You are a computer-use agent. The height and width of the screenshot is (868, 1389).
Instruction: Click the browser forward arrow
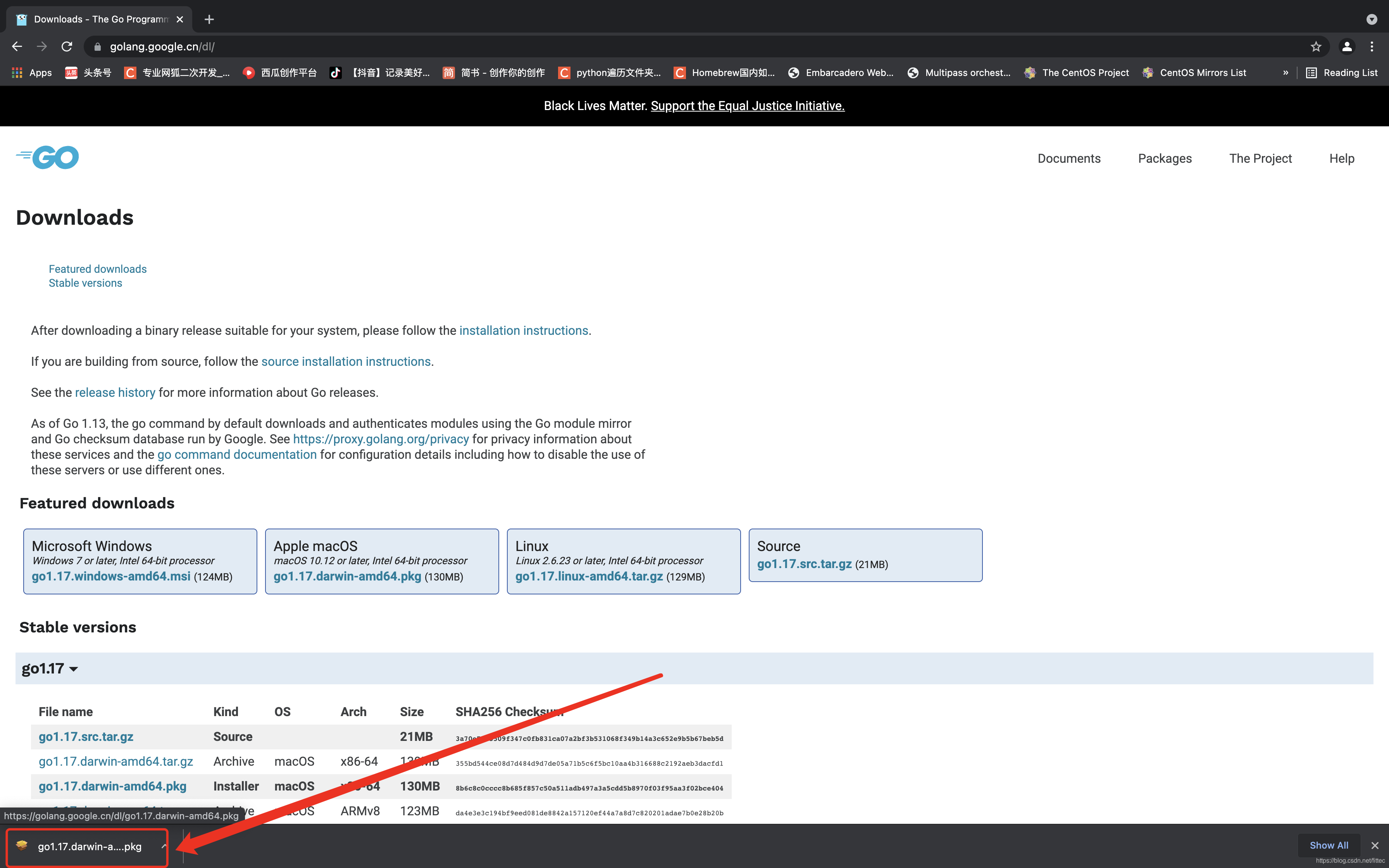42,46
